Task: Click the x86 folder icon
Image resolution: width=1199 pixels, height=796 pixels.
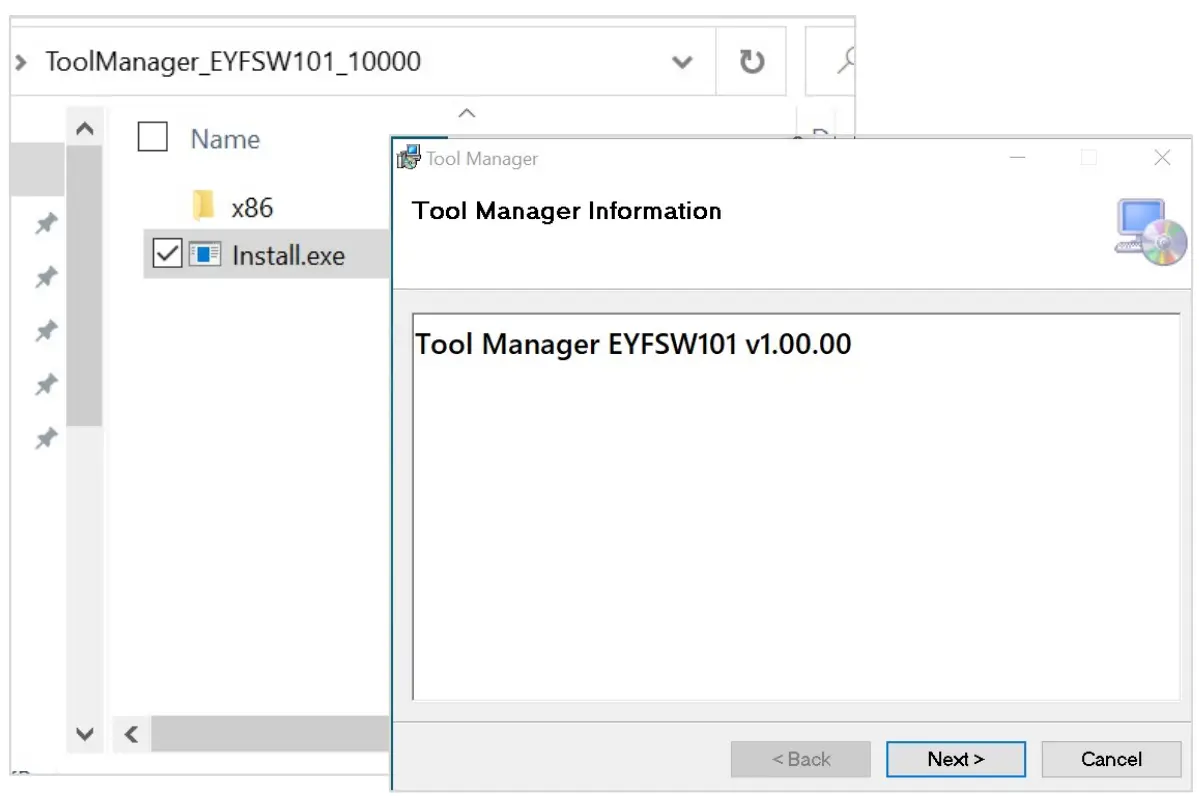Action: (x=203, y=207)
